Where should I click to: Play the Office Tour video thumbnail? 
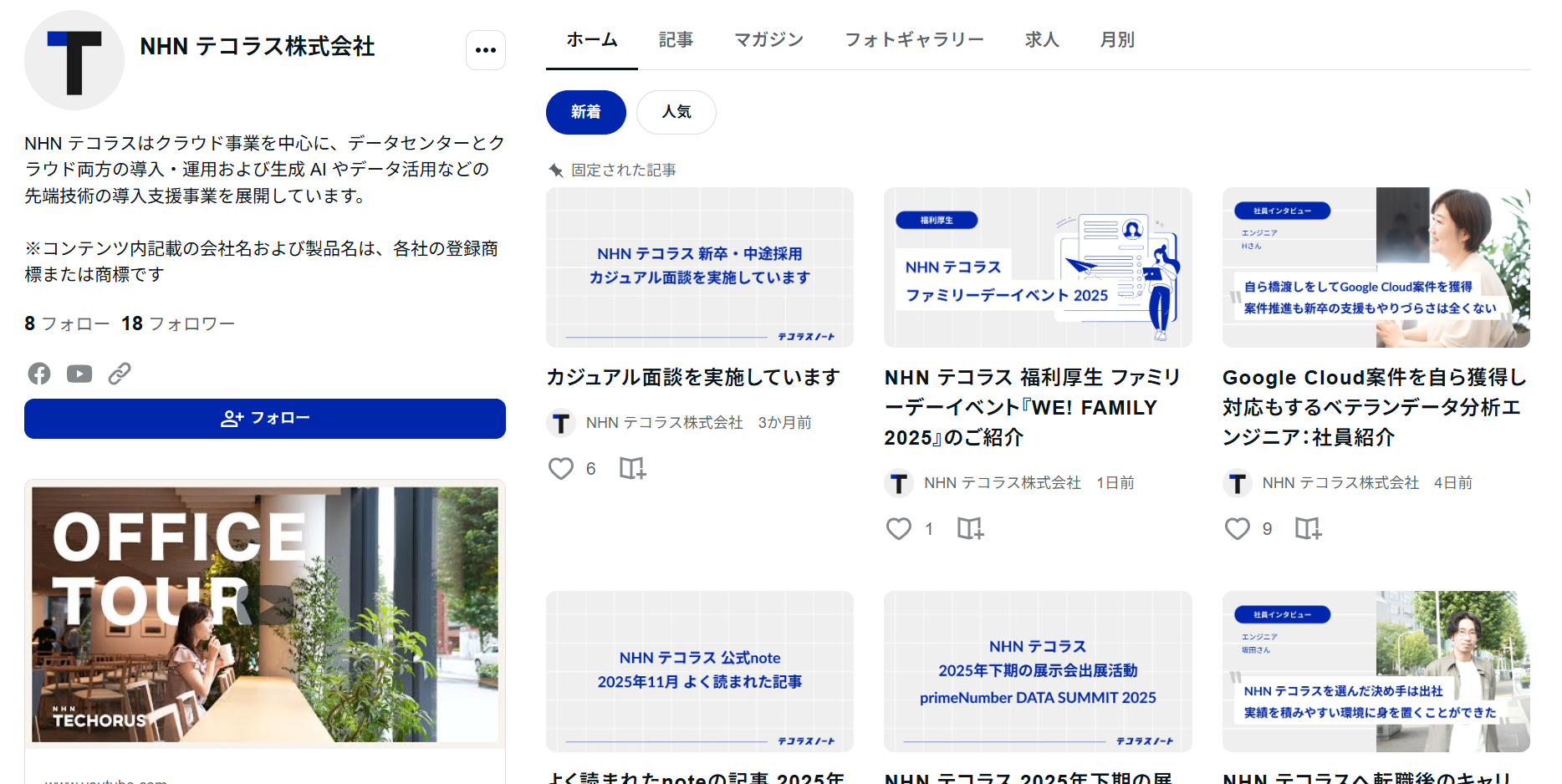264,613
